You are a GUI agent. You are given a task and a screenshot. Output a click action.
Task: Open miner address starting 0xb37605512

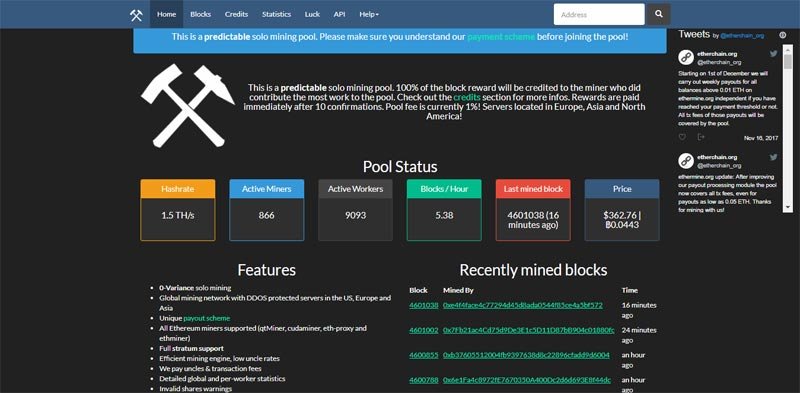(526, 355)
